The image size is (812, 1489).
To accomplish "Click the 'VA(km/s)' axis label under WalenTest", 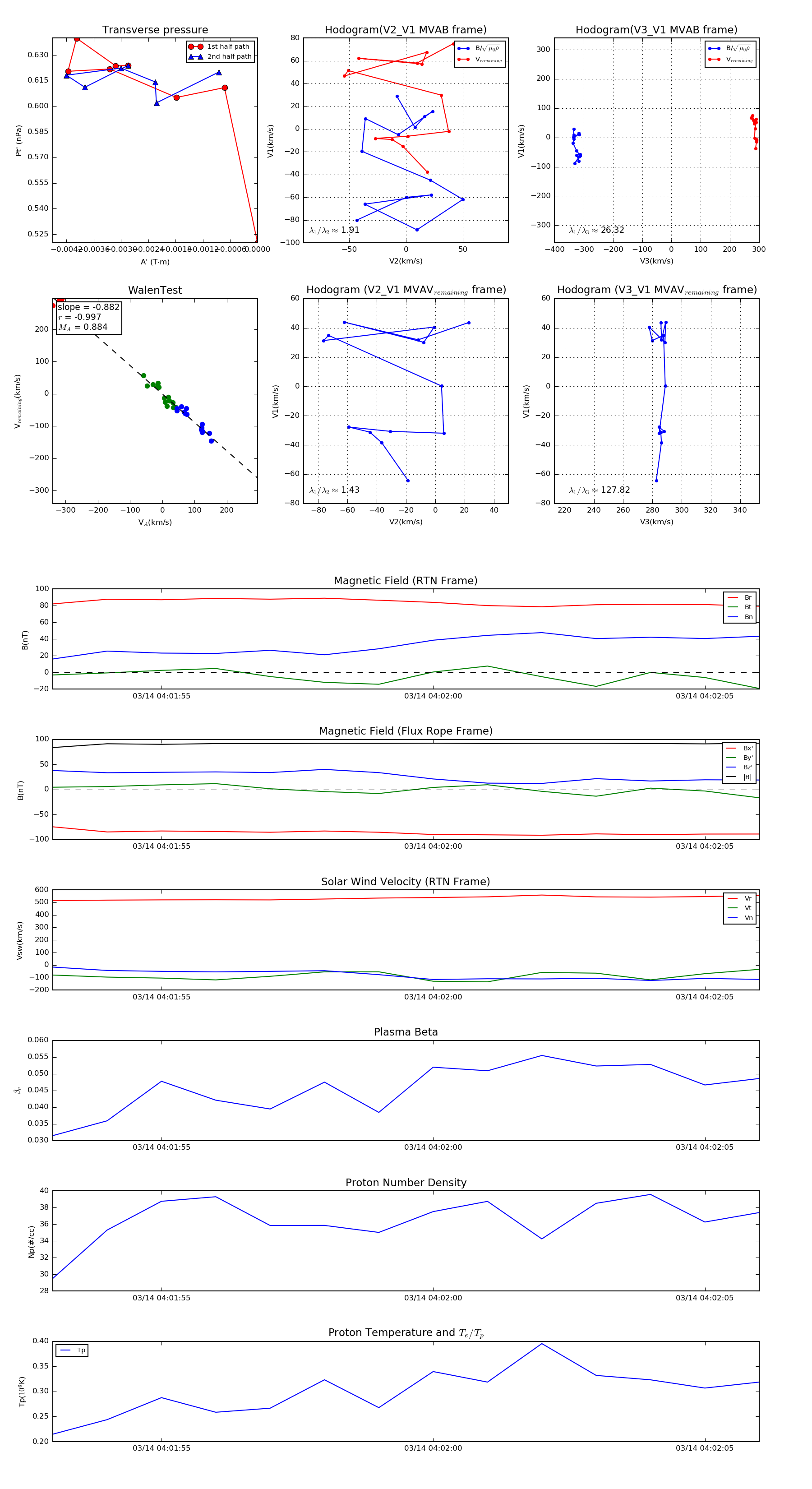I will pyautogui.click(x=155, y=523).
